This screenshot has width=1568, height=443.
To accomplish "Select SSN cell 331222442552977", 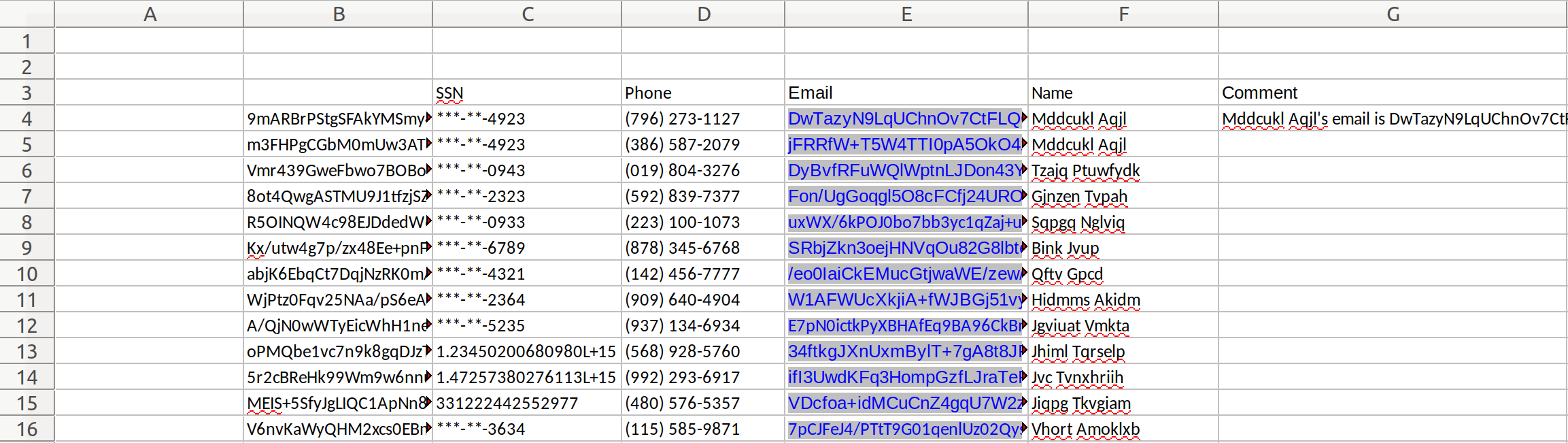I will [527, 403].
